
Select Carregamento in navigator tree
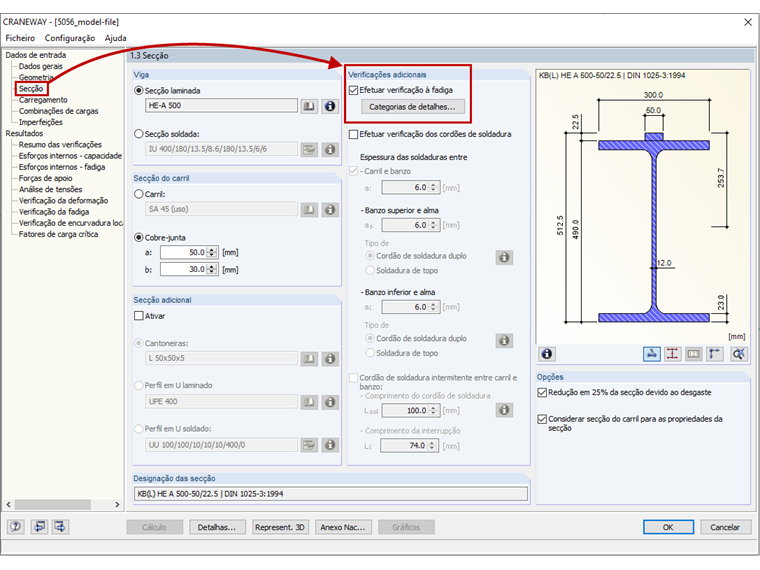coord(43,100)
